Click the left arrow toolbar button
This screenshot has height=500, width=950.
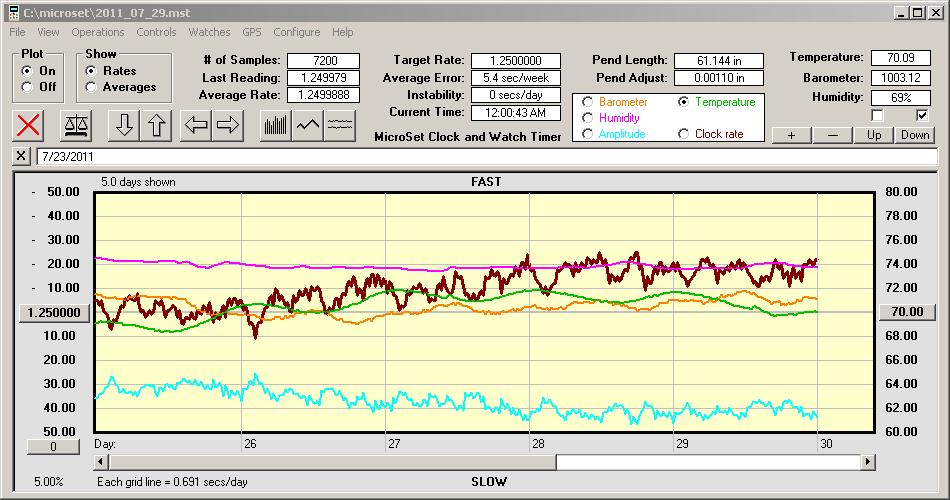pos(196,125)
